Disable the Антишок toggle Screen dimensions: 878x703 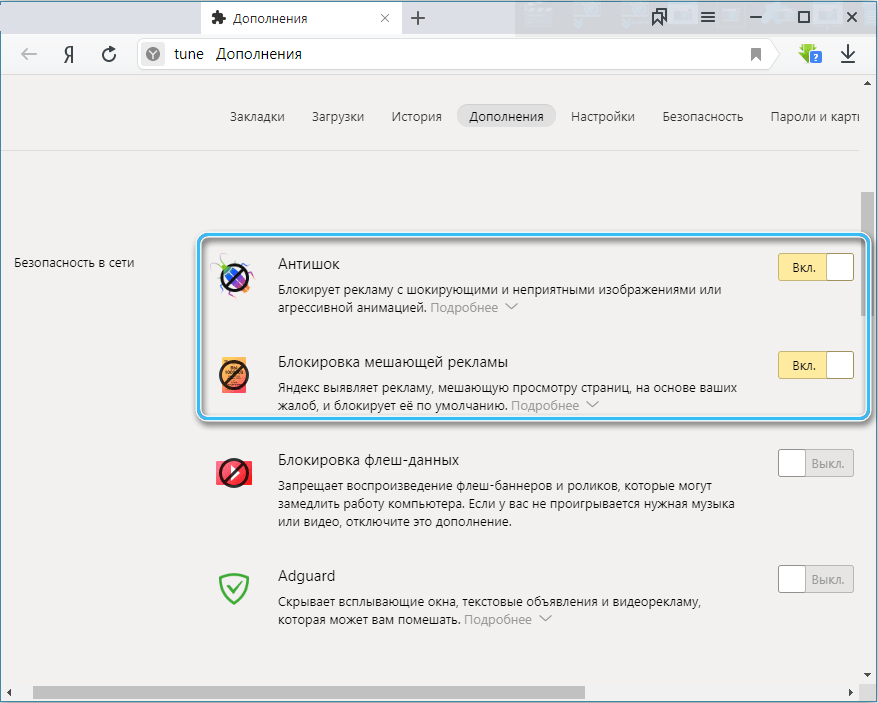coord(815,267)
